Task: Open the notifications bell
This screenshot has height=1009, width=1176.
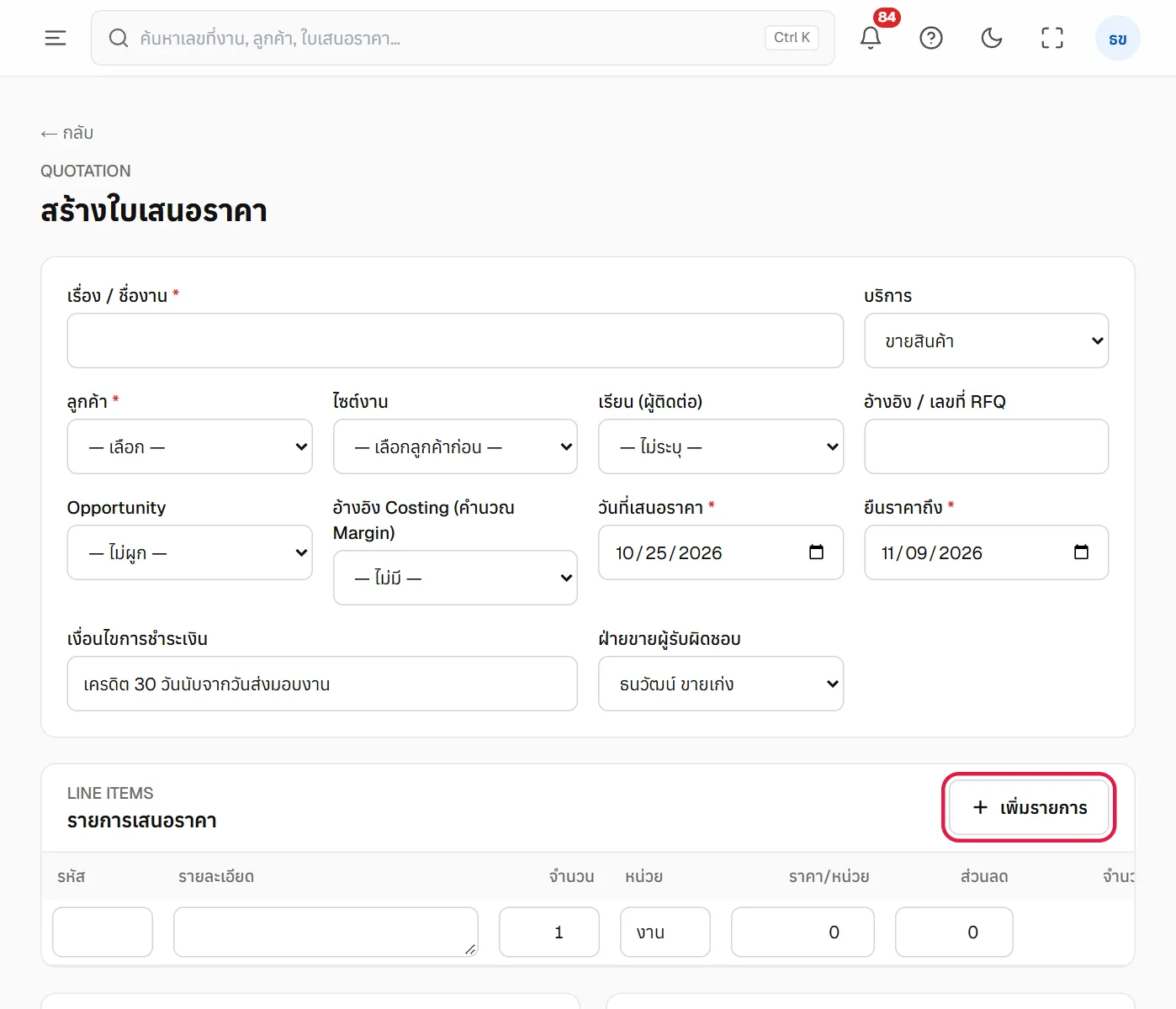Action: (871, 38)
